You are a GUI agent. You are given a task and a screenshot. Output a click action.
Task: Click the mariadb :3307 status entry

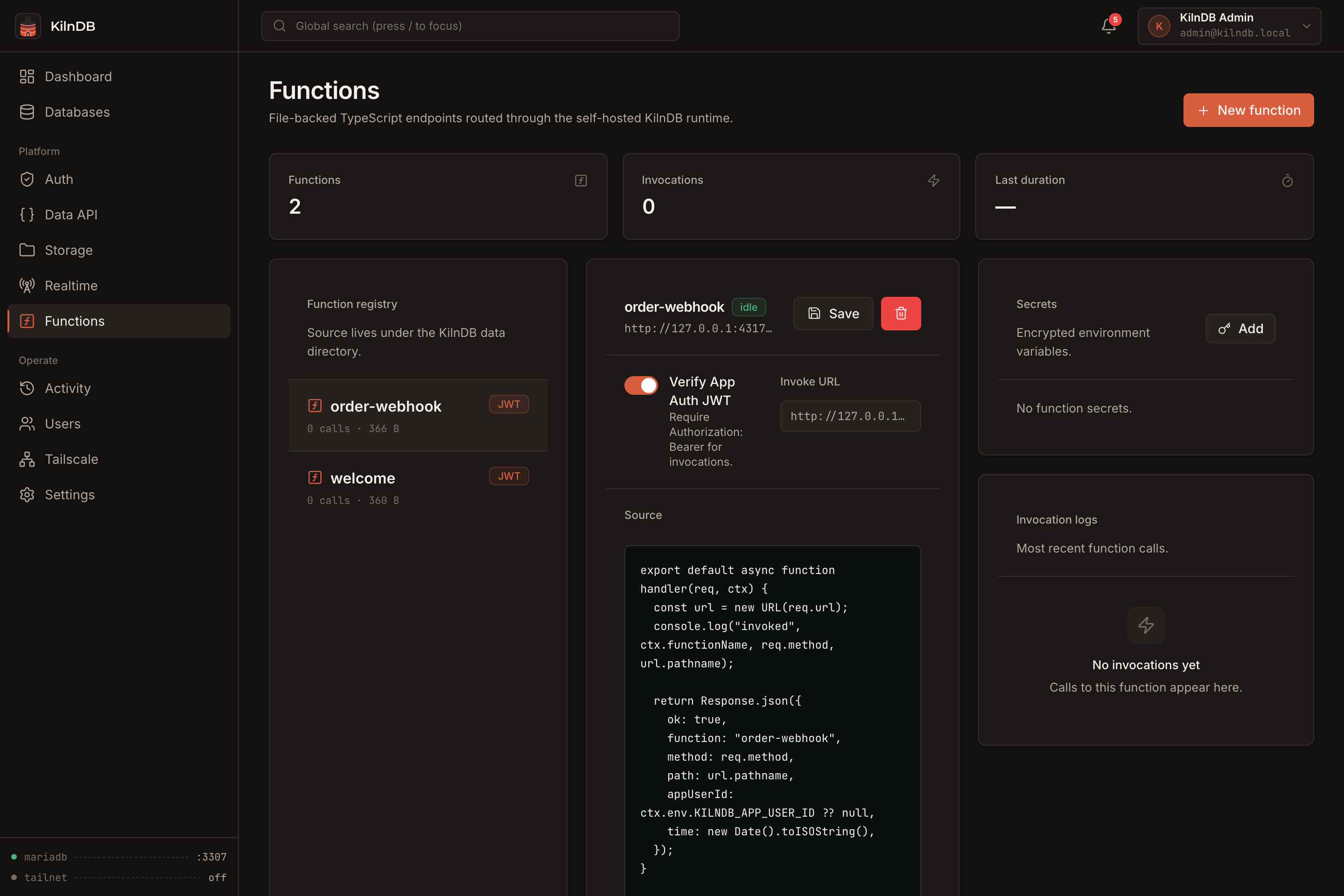[x=119, y=857]
